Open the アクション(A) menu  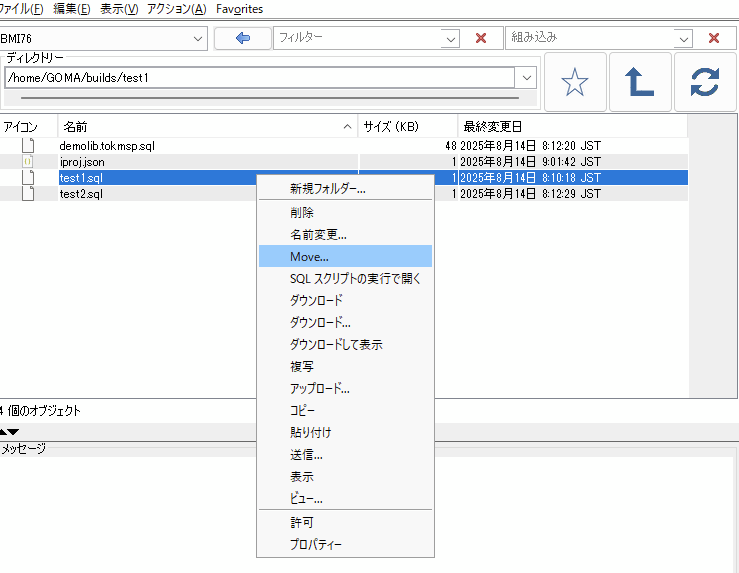177,8
